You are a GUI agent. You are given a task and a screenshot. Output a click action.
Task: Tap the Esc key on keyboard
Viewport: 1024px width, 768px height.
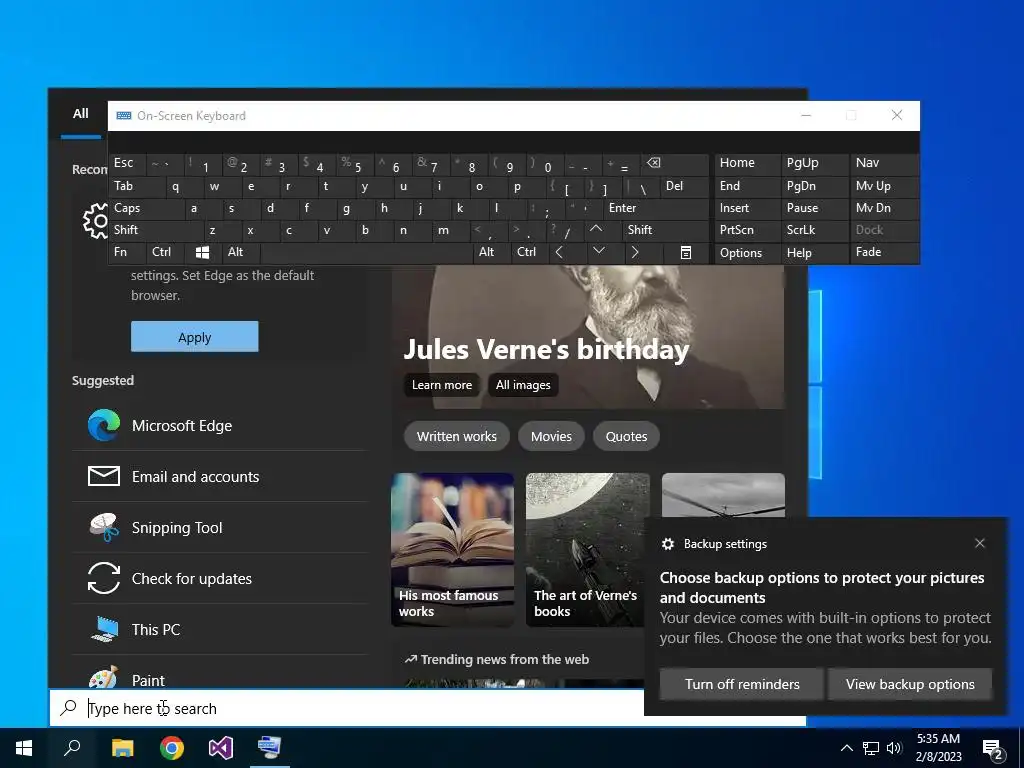[128, 163]
